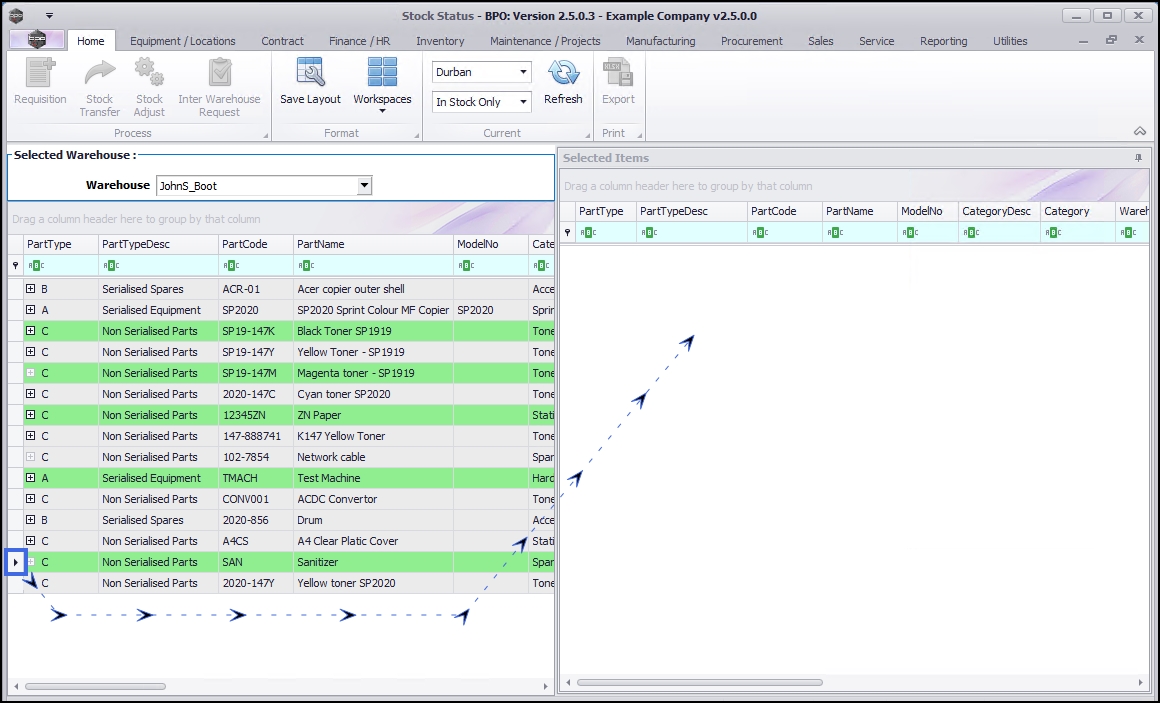The width and height of the screenshot is (1160, 703).
Task: Sort by PartCode column in stock grid
Action: tap(256, 243)
